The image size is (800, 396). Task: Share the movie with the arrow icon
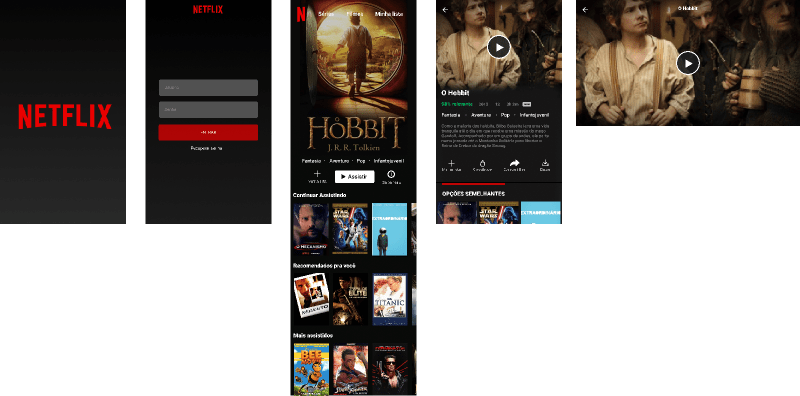tap(514, 163)
